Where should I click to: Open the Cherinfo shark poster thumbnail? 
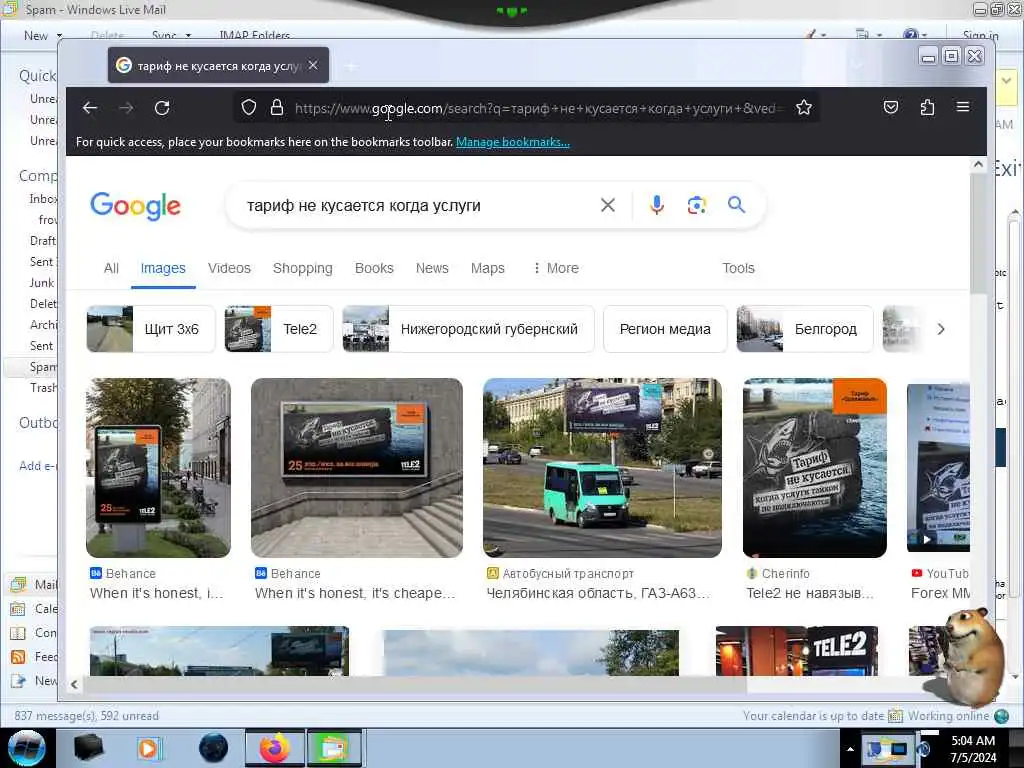pos(814,468)
